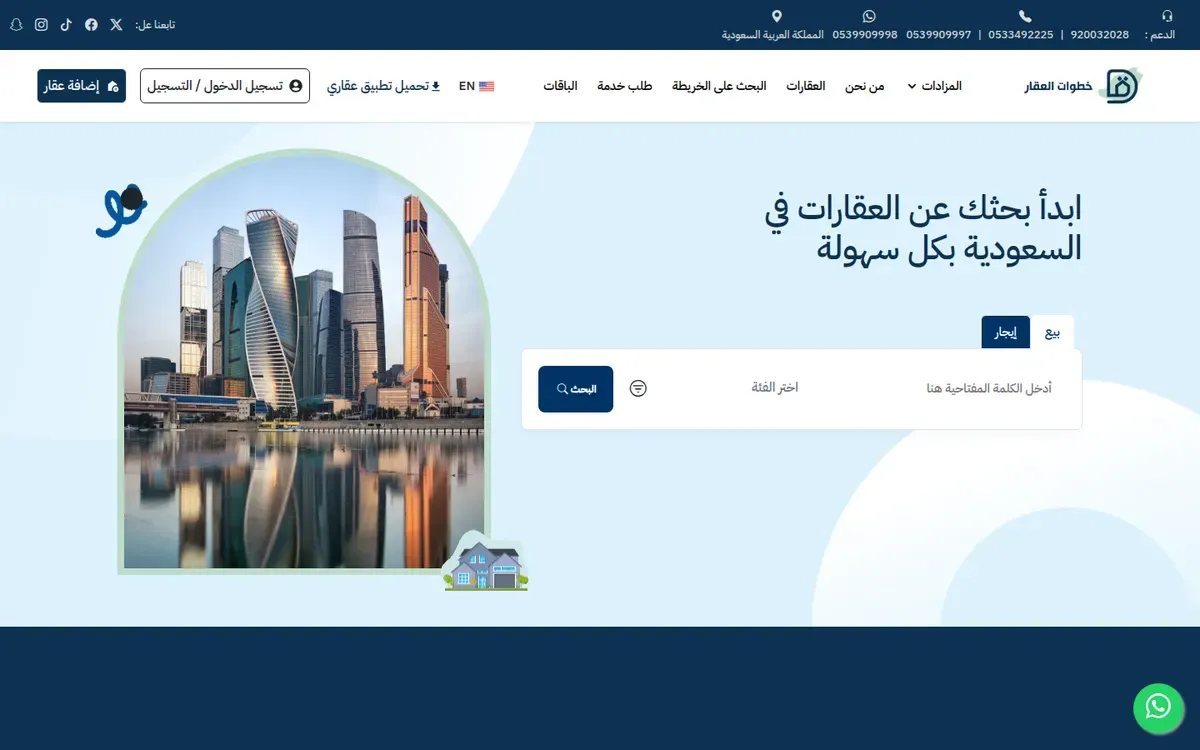This screenshot has height=750, width=1200.
Task: Click the إضافة عقار button
Action: (x=81, y=86)
